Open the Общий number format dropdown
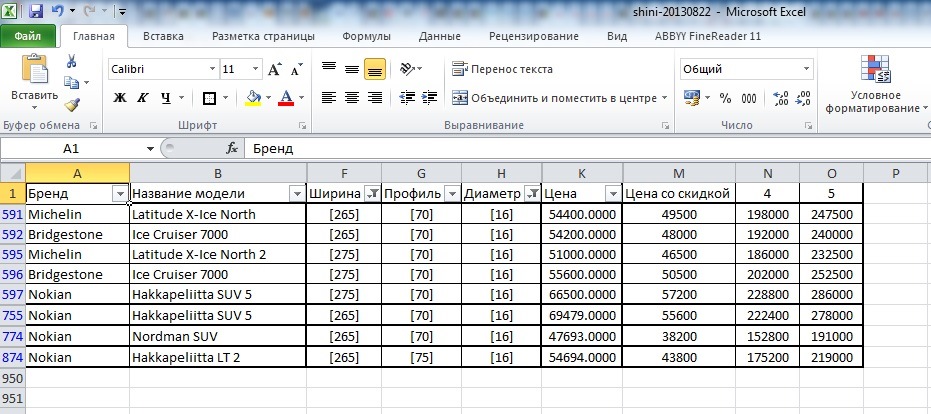The width and height of the screenshot is (931, 414). (x=806, y=69)
